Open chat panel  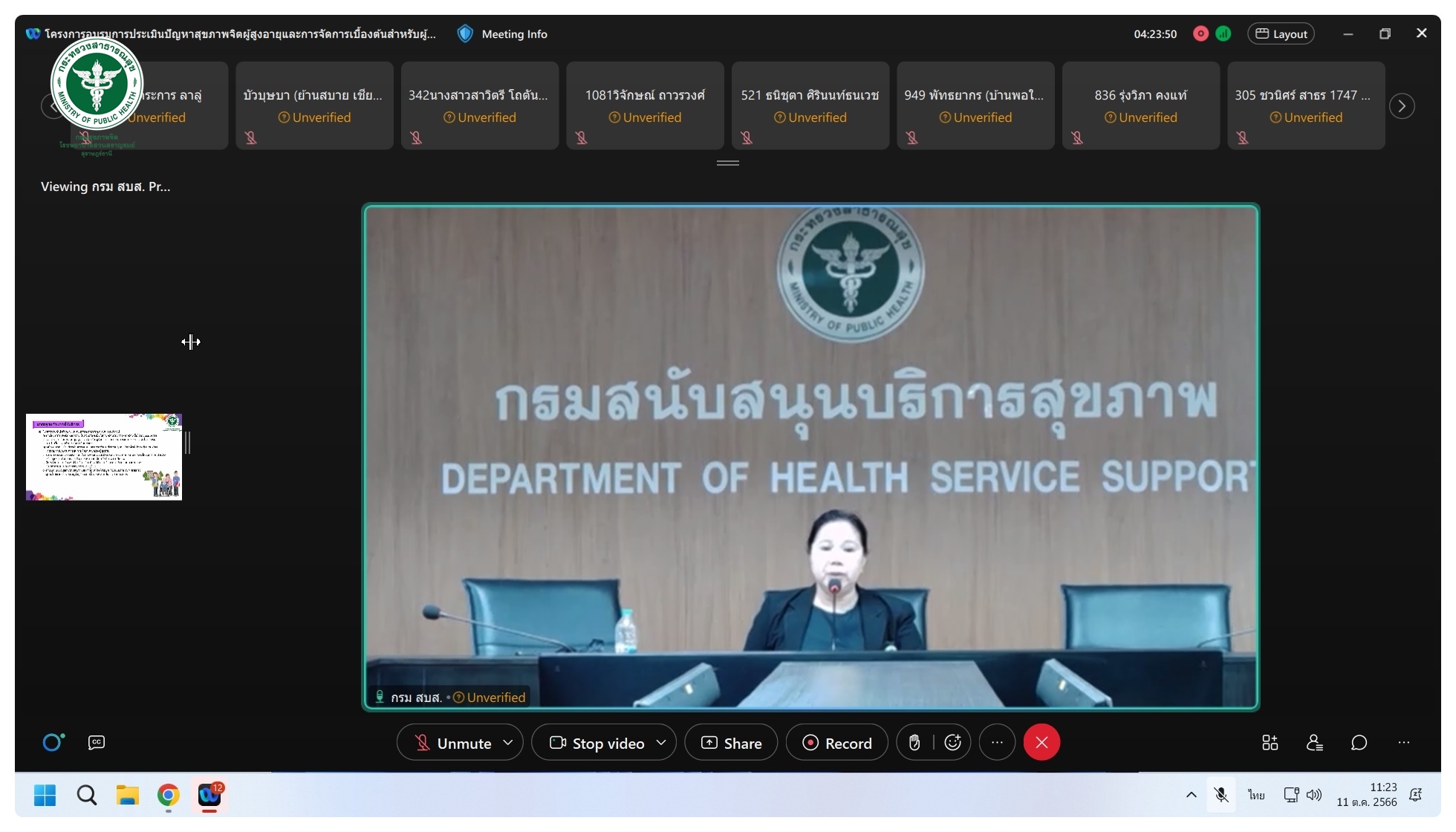click(x=1359, y=743)
